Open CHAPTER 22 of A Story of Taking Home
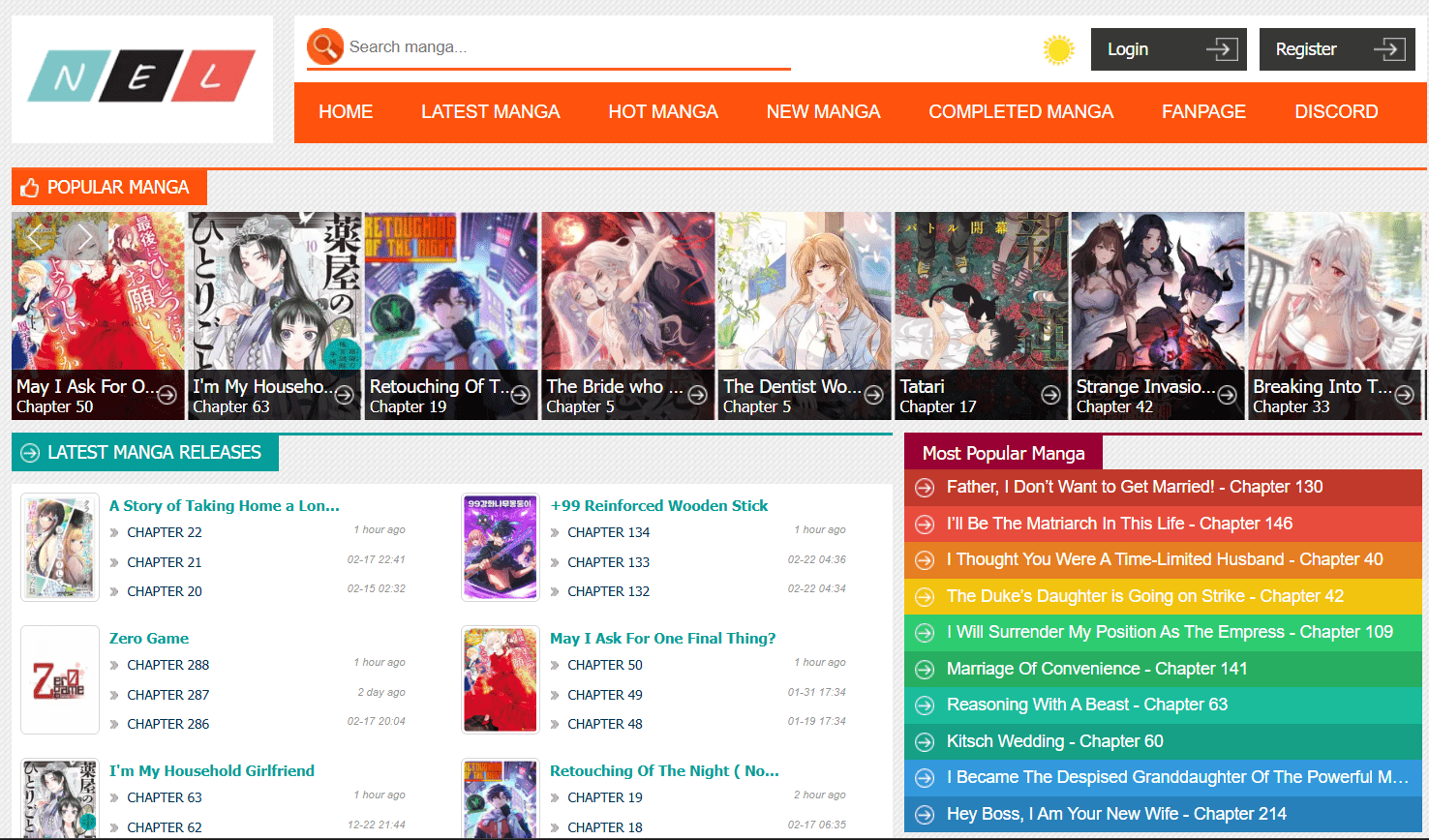 (165, 532)
